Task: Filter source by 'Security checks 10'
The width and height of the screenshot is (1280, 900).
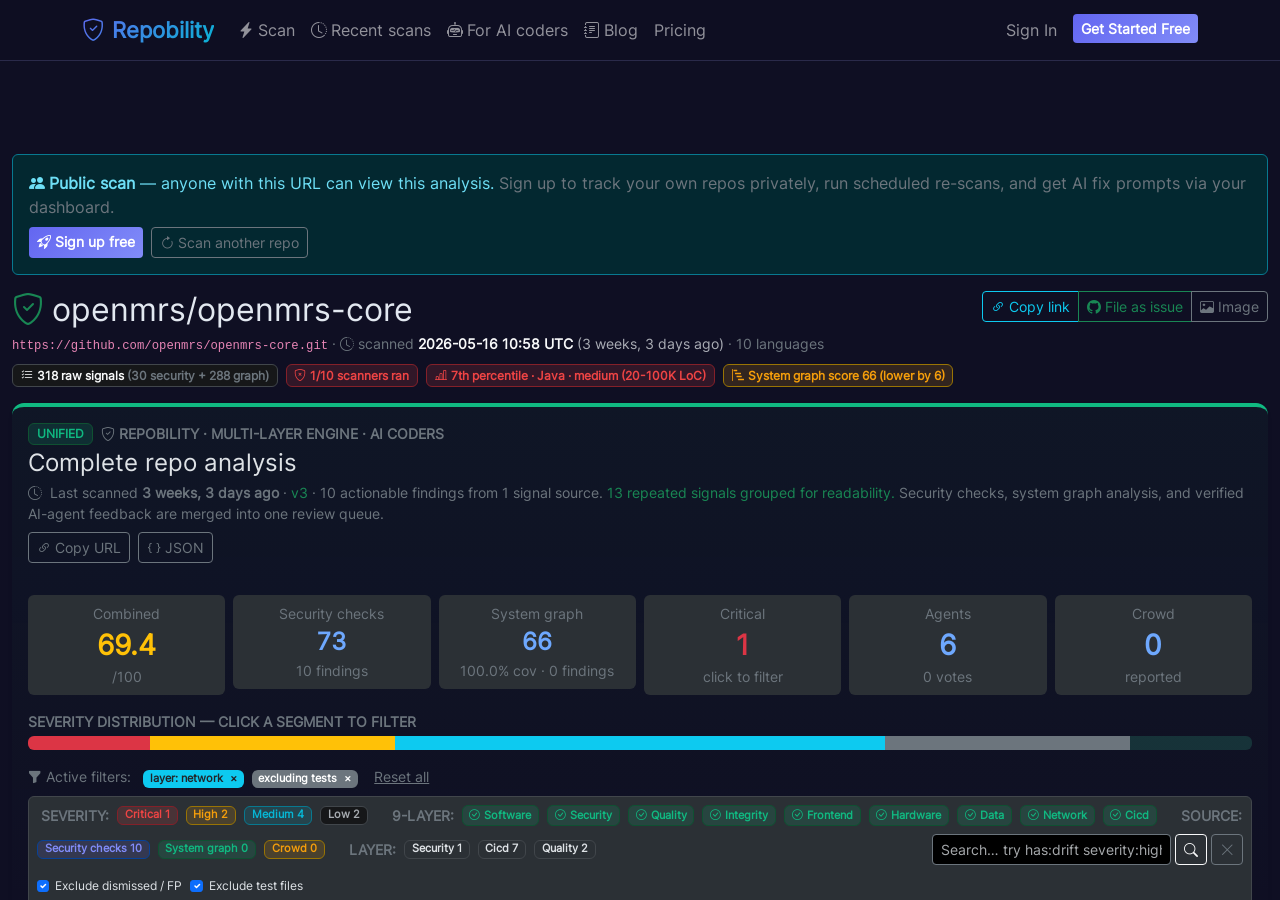Action: [93, 849]
